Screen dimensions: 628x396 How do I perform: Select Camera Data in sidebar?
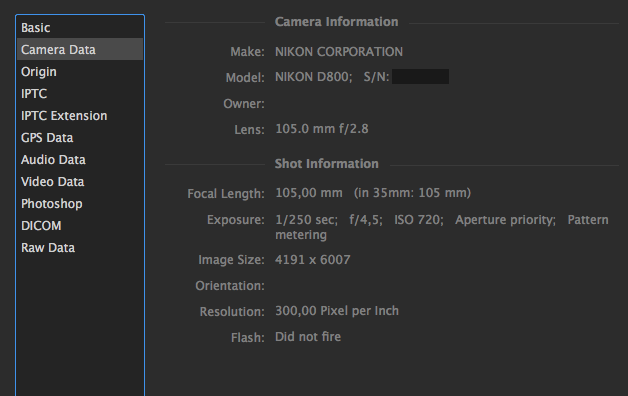click(x=80, y=50)
